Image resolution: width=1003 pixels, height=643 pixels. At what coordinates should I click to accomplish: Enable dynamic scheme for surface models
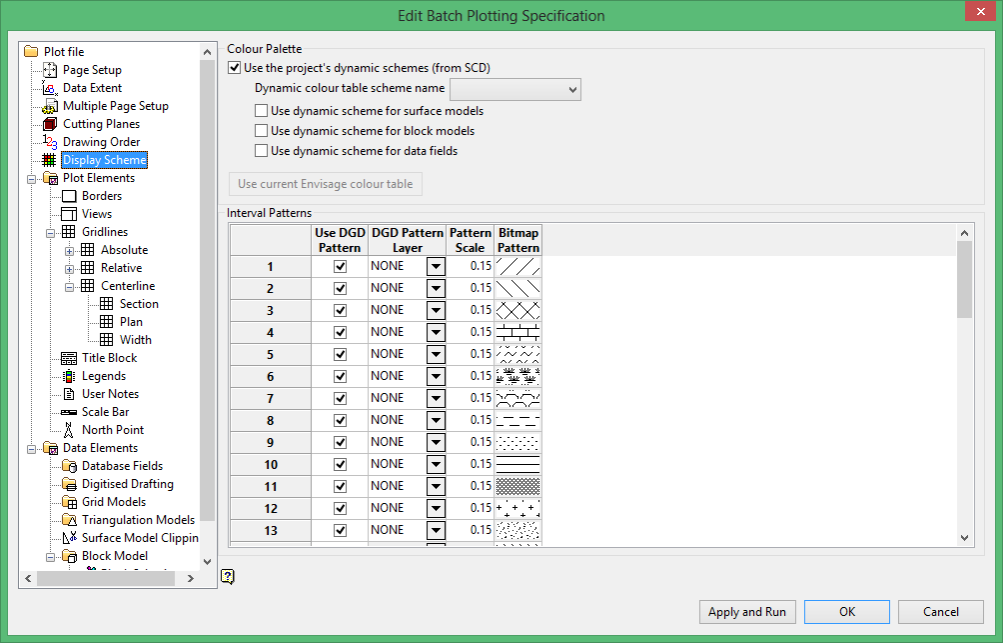click(x=261, y=111)
